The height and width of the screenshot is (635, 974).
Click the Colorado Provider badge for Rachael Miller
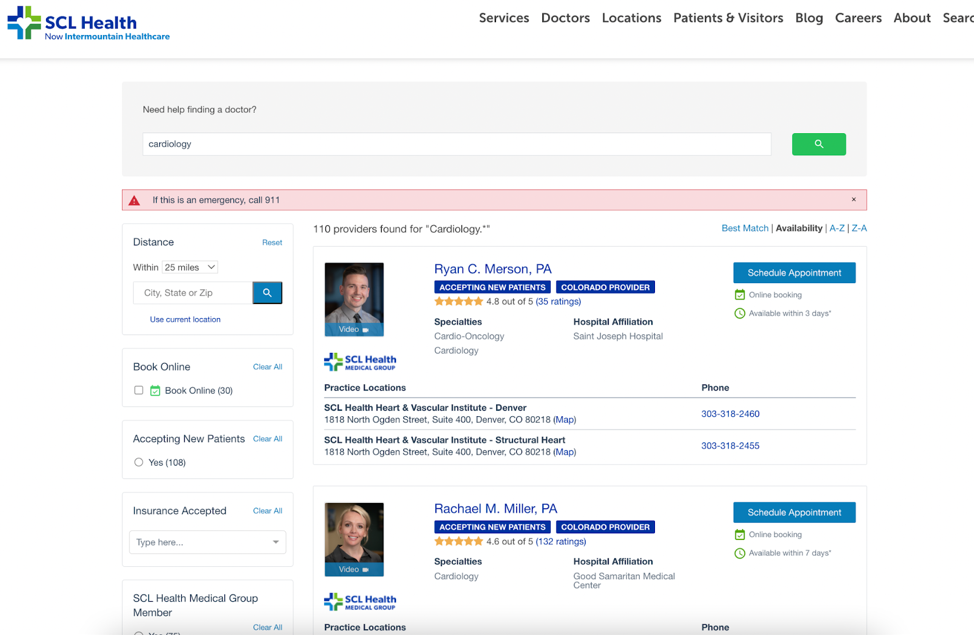(605, 527)
